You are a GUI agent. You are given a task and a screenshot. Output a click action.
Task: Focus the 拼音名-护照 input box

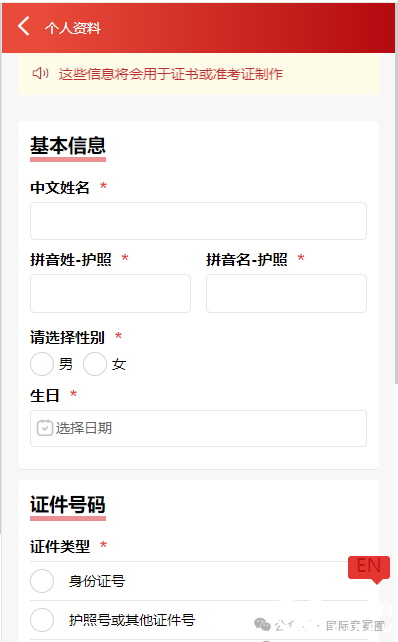coord(286,293)
